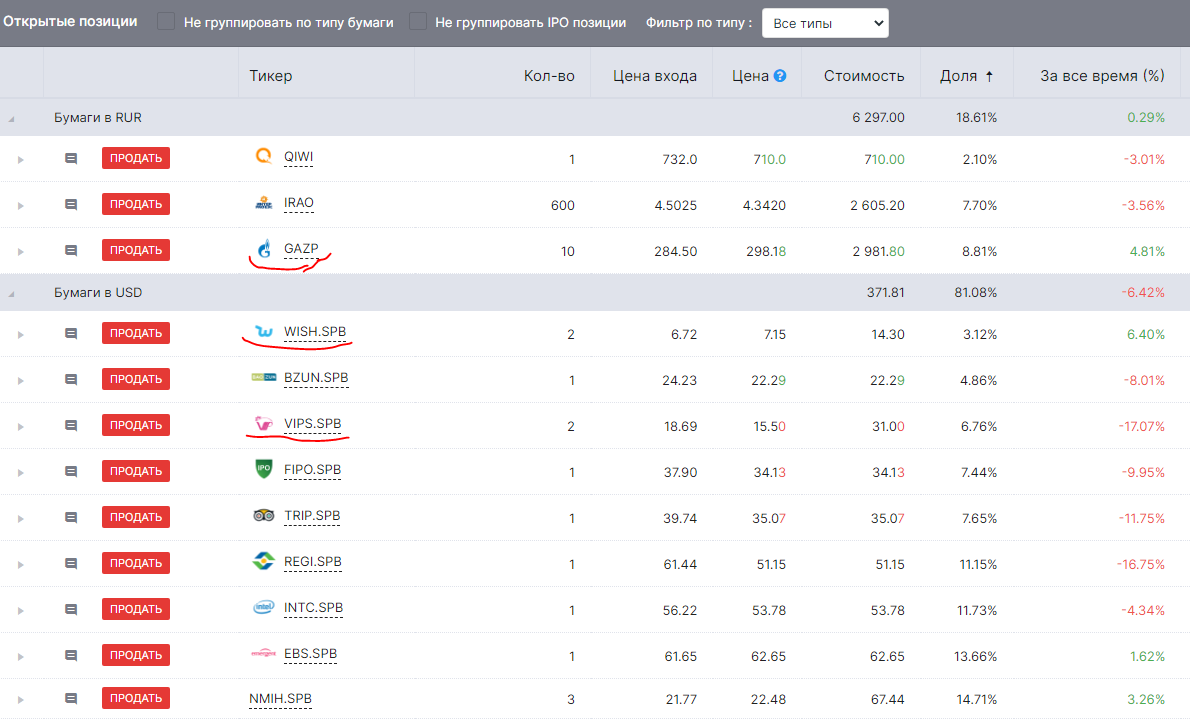Screen dimensions: 1190x722
Task: Click the Wish logo icon
Action: click(263, 332)
